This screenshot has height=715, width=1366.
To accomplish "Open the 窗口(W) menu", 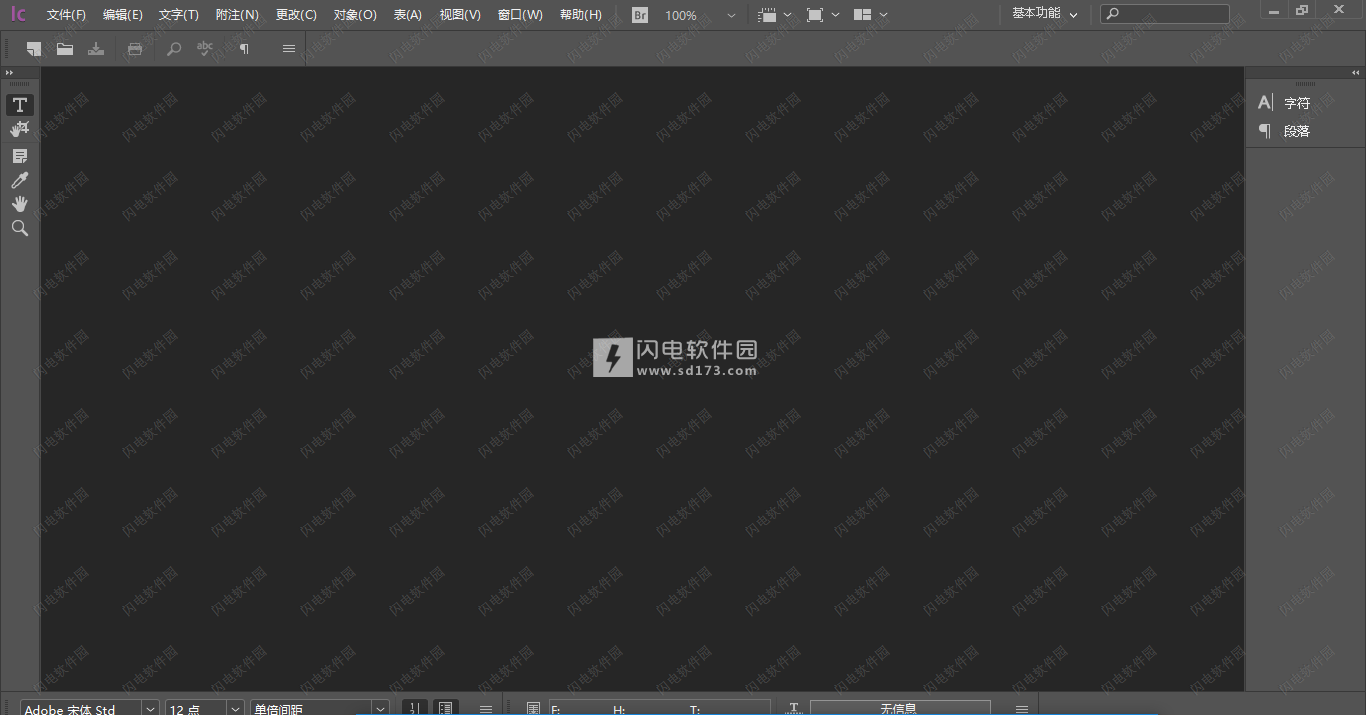I will pos(520,15).
